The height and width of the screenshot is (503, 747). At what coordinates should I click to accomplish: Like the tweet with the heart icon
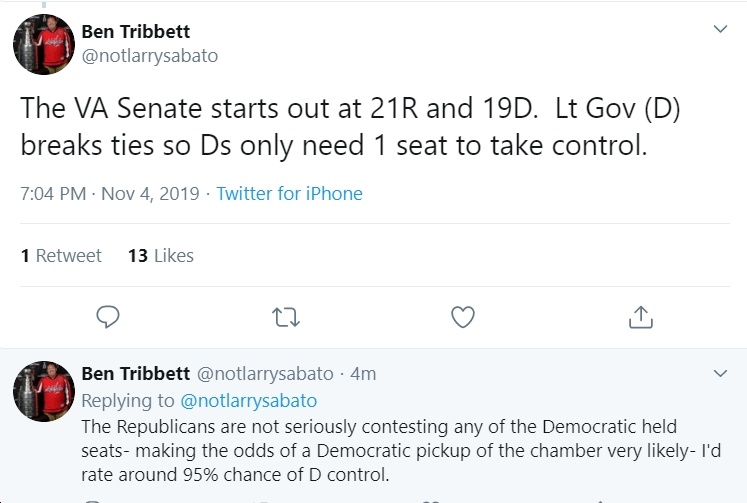(x=463, y=317)
